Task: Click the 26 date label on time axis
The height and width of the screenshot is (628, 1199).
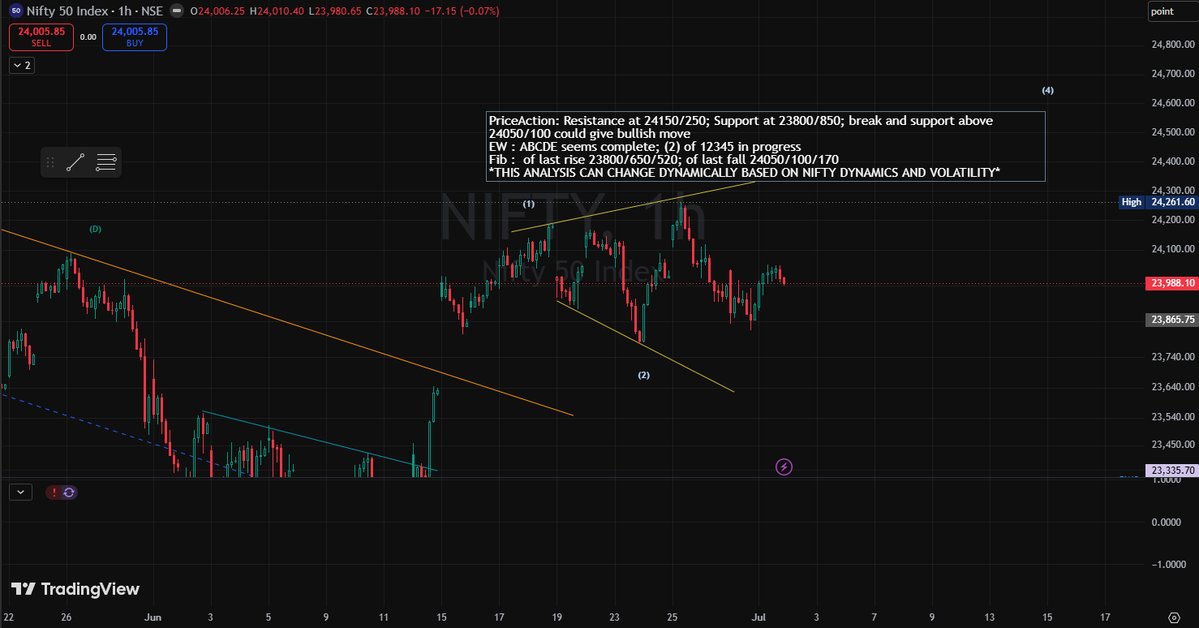Action: click(x=66, y=617)
